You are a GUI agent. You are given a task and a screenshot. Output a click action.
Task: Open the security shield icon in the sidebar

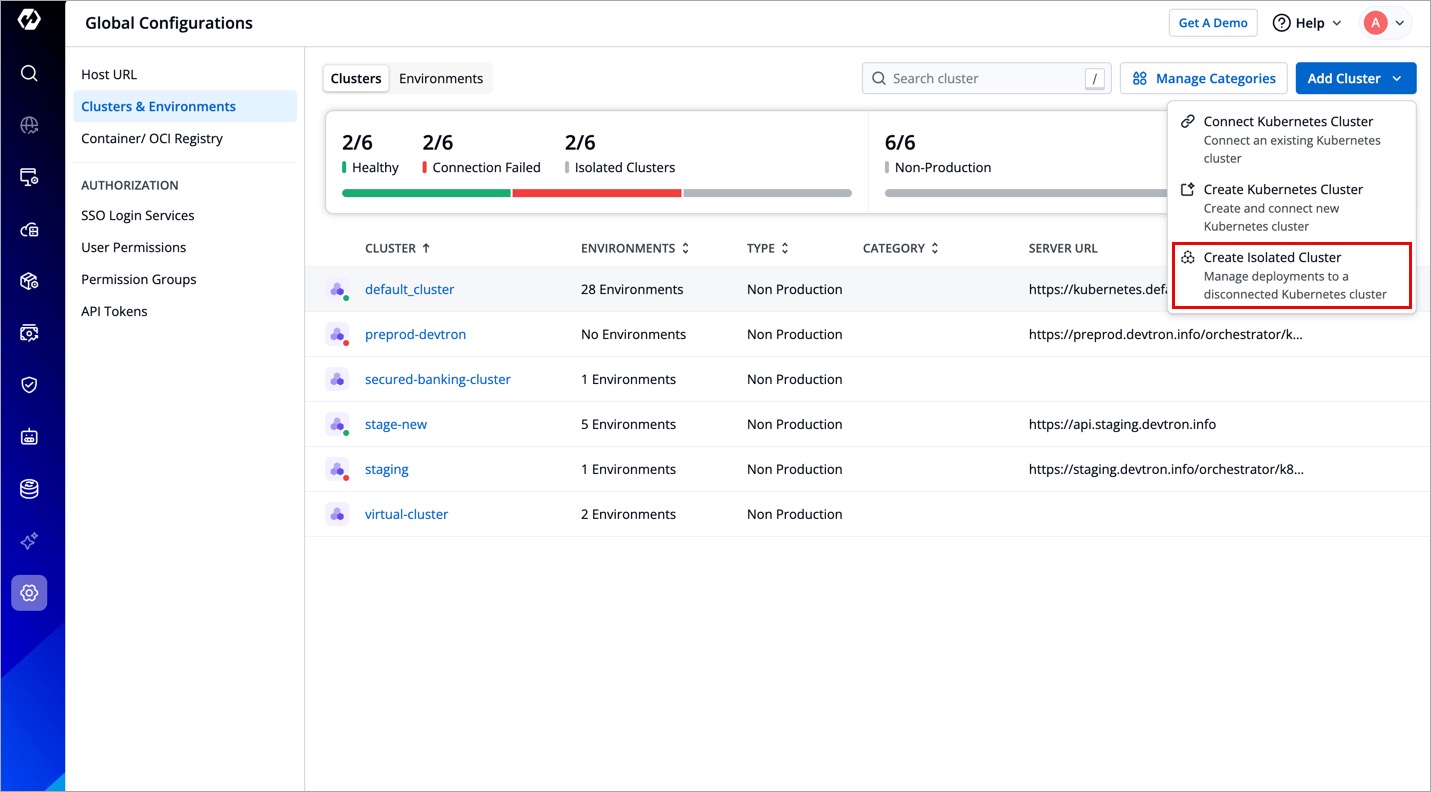[29, 385]
